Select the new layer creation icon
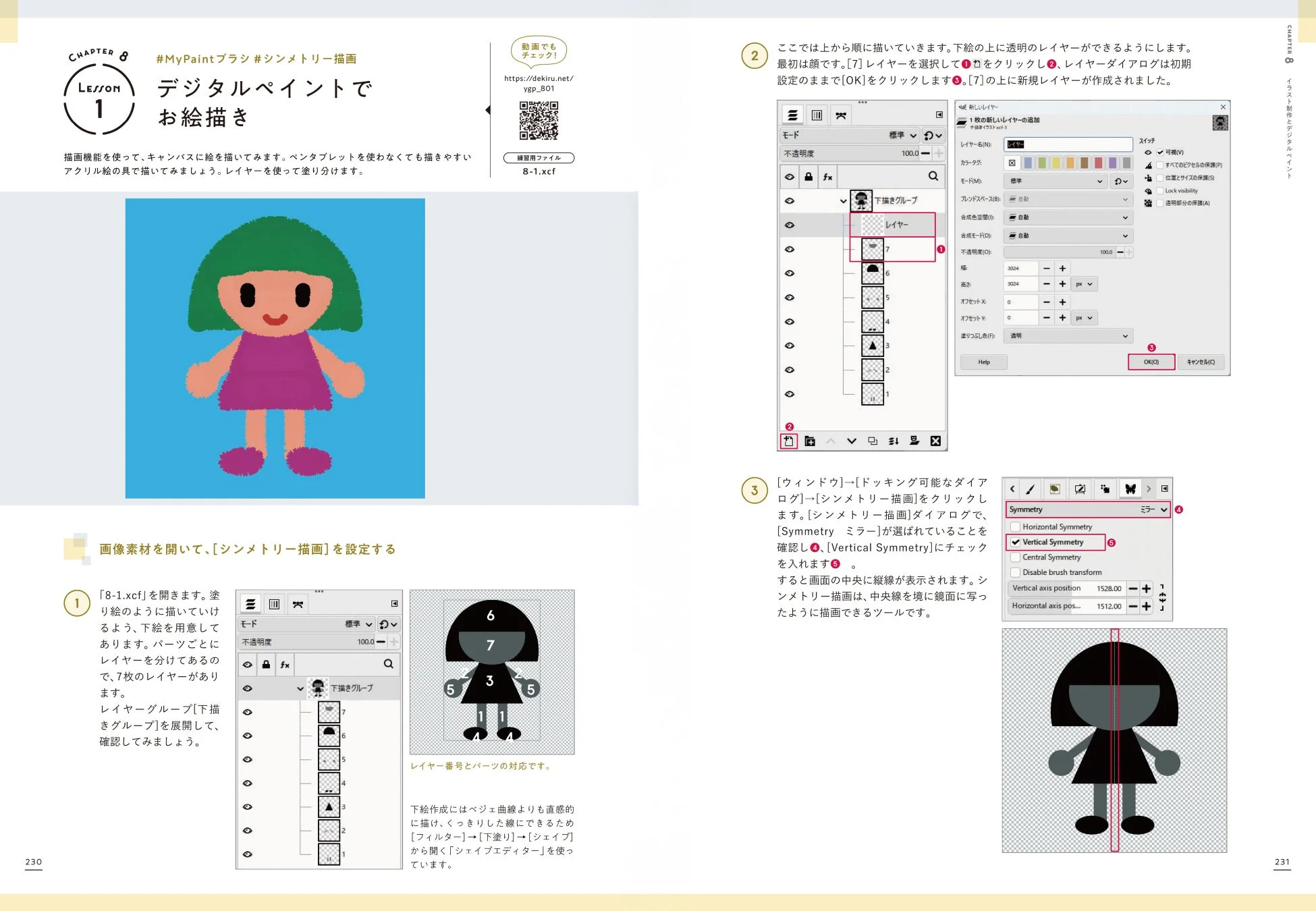This screenshot has height=911, width=1316. [790, 441]
